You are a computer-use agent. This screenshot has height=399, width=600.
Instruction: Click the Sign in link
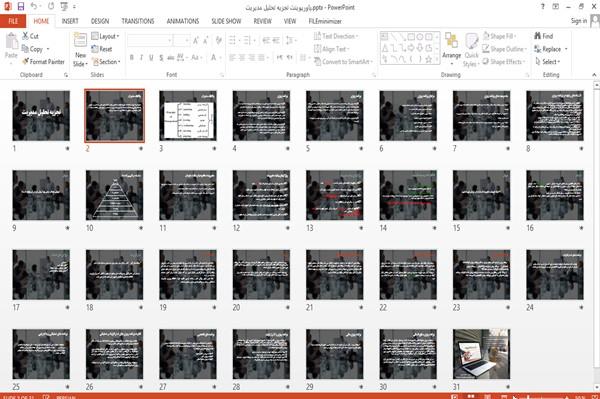[579, 21]
